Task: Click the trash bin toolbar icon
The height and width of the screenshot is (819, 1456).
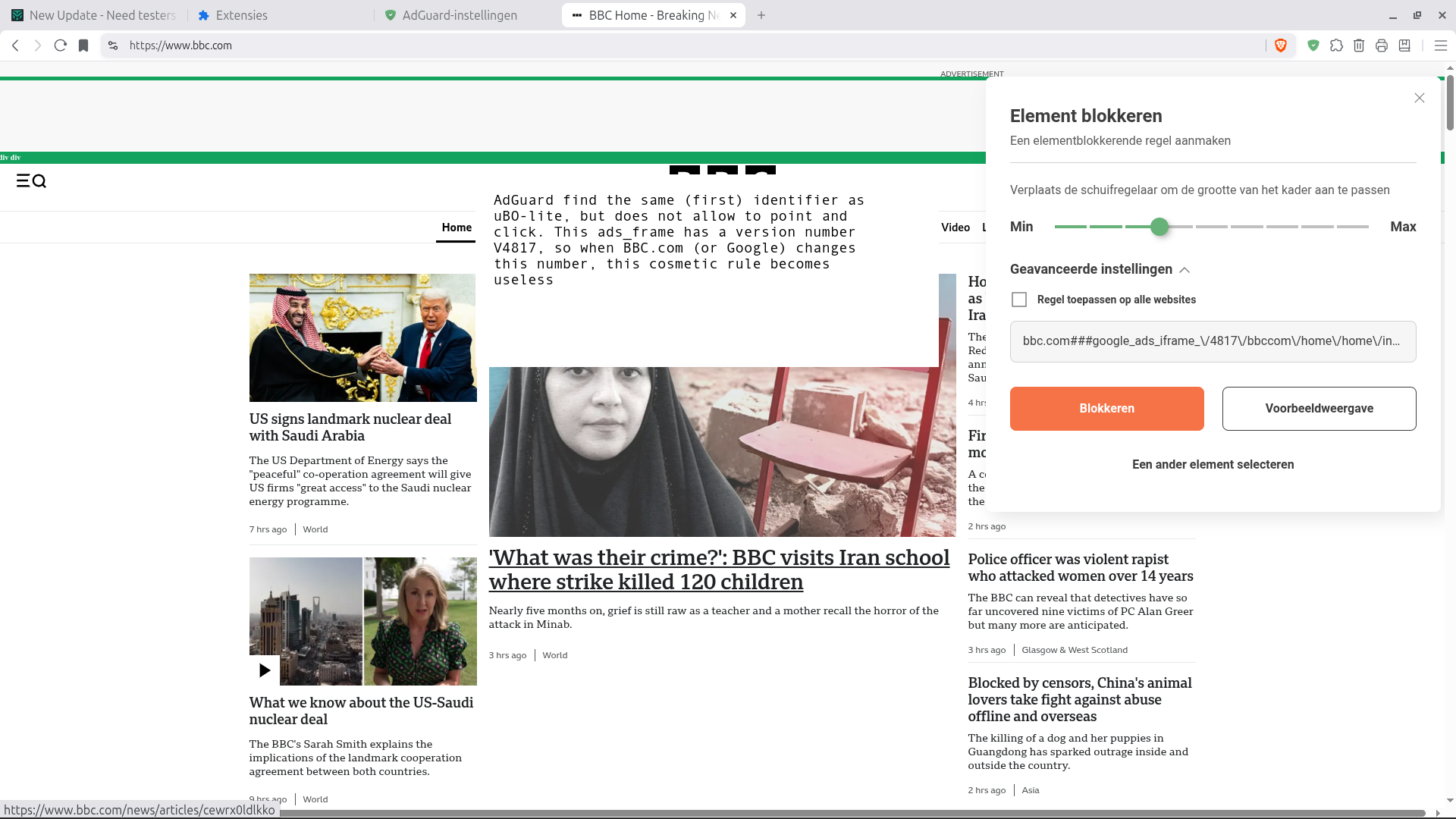Action: [1359, 45]
